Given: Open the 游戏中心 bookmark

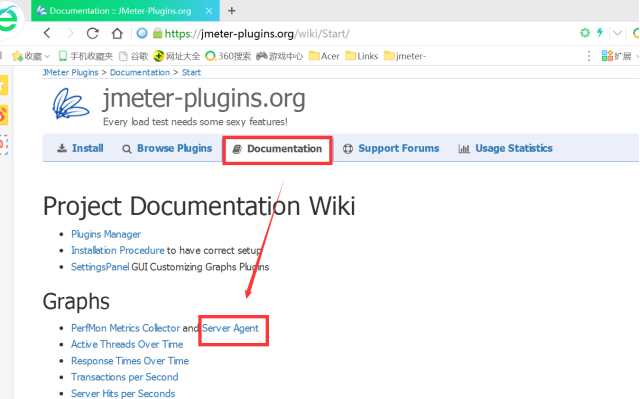Looking at the screenshot, I should 280,56.
